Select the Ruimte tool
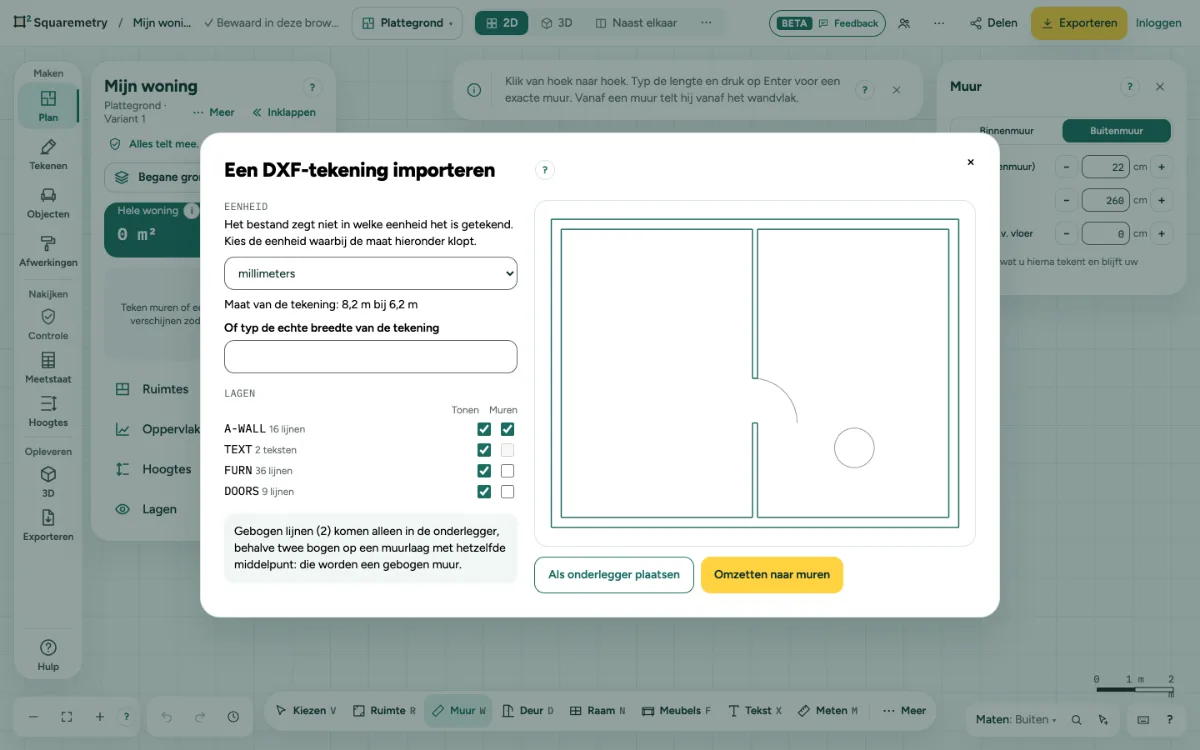1200x750 pixels. (x=384, y=711)
